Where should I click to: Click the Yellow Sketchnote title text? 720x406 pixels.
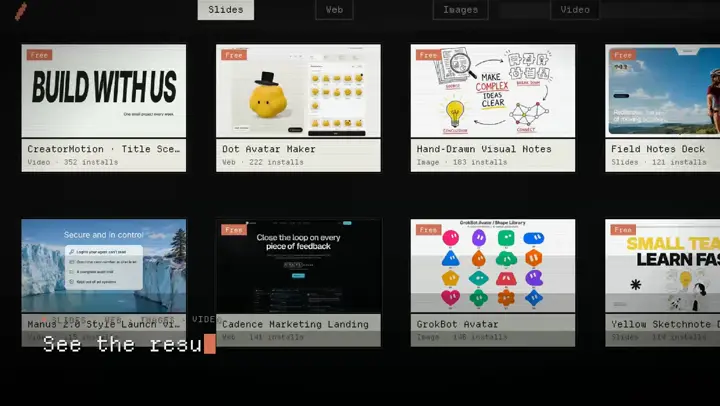665,324
